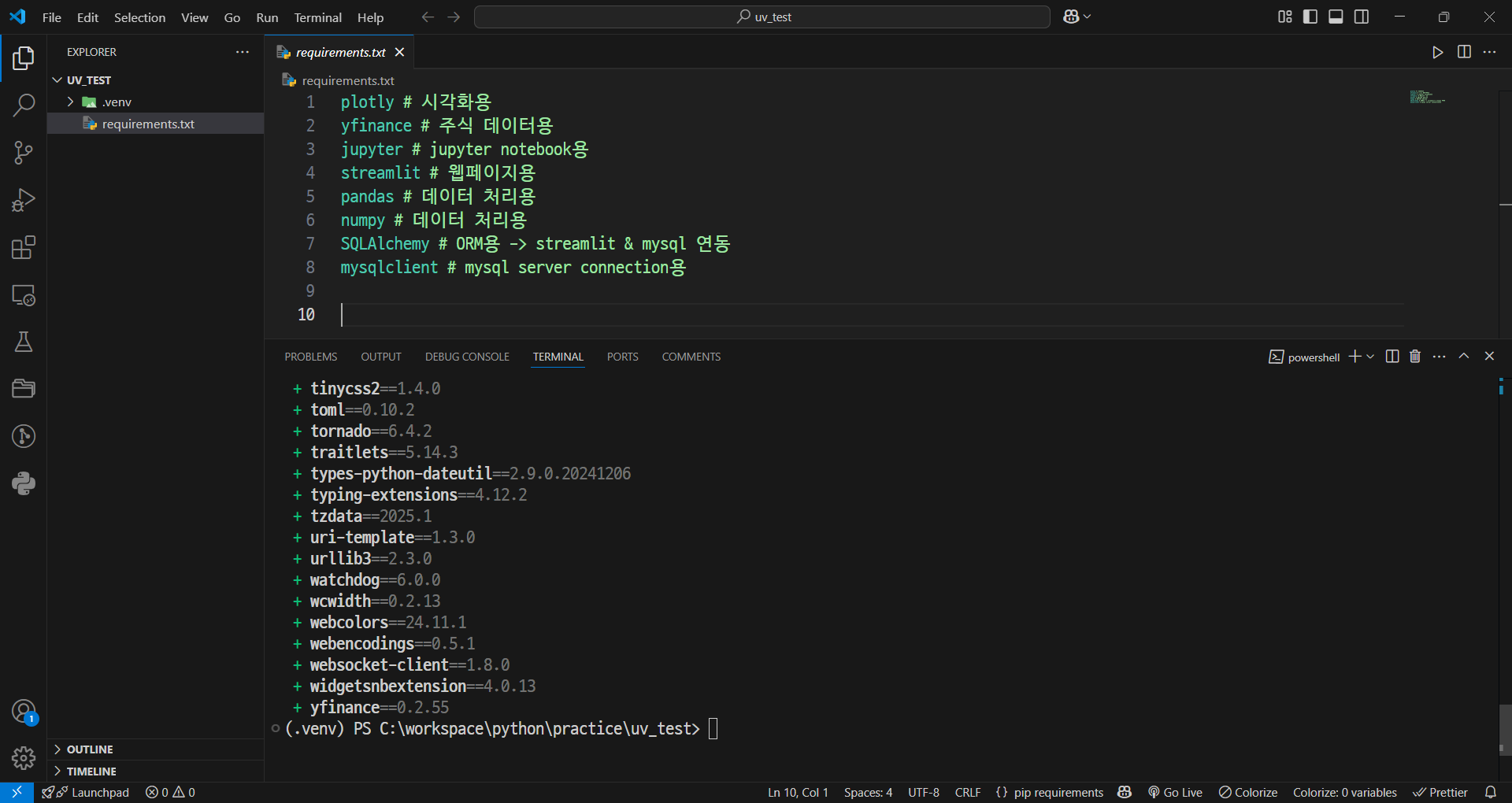Switch to the PORTS tab
This screenshot has height=803, width=1512.
point(623,357)
